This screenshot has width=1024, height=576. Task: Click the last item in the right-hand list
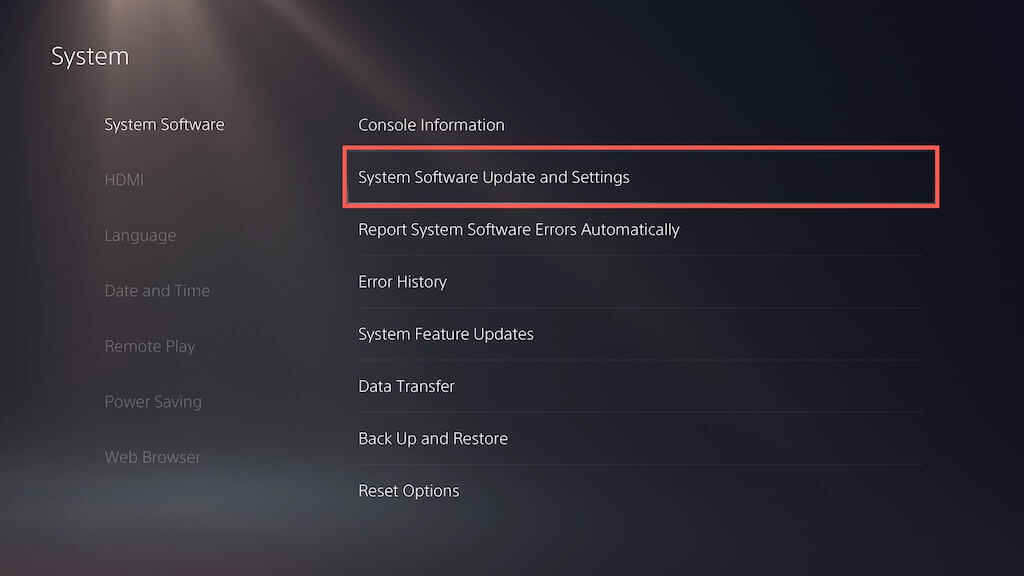tap(408, 491)
